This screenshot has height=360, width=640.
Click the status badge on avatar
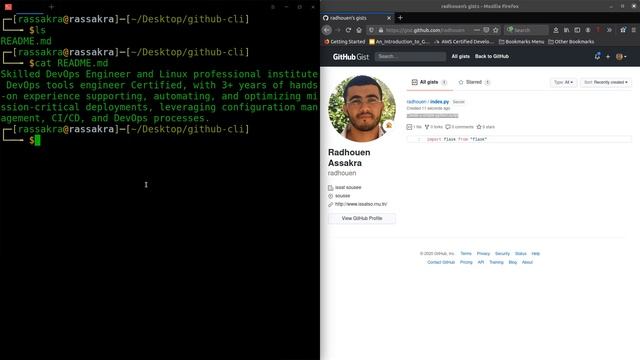(x=389, y=125)
